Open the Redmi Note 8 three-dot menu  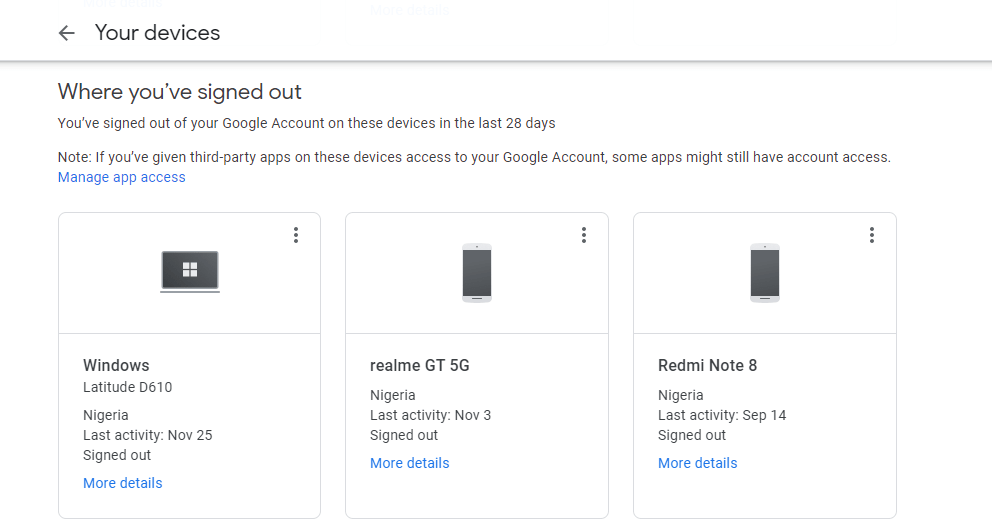872,235
